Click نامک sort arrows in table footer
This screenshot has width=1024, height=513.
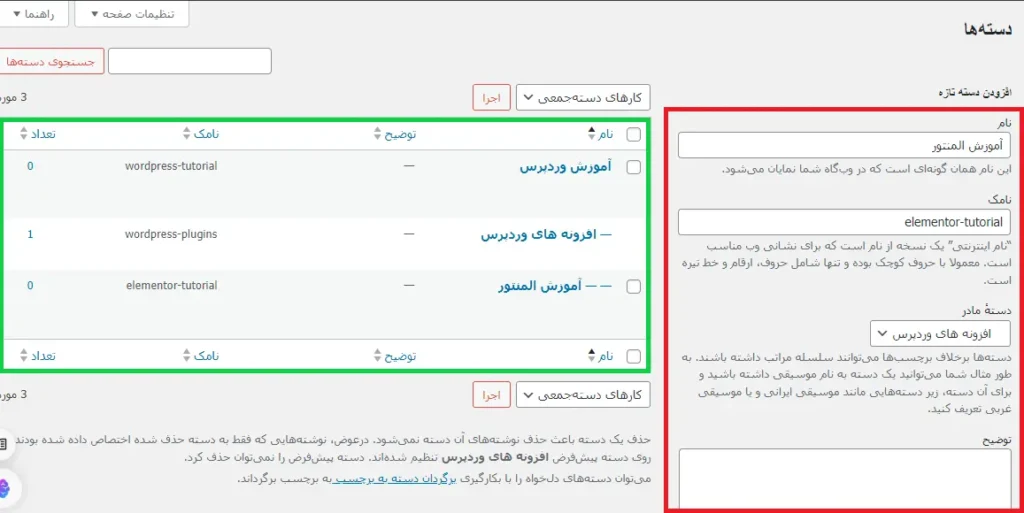(x=188, y=356)
